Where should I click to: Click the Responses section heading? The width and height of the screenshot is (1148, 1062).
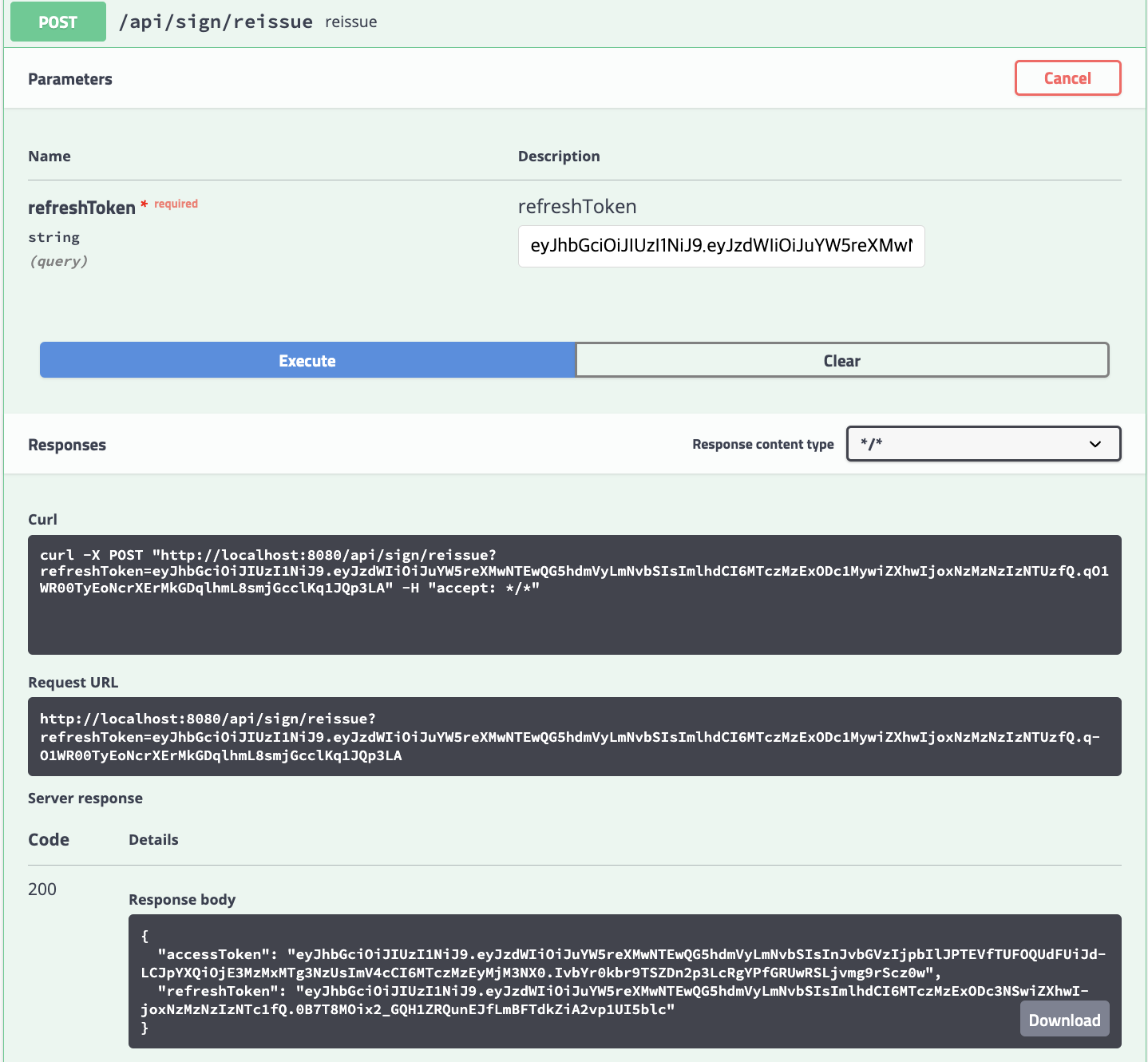tap(67, 445)
